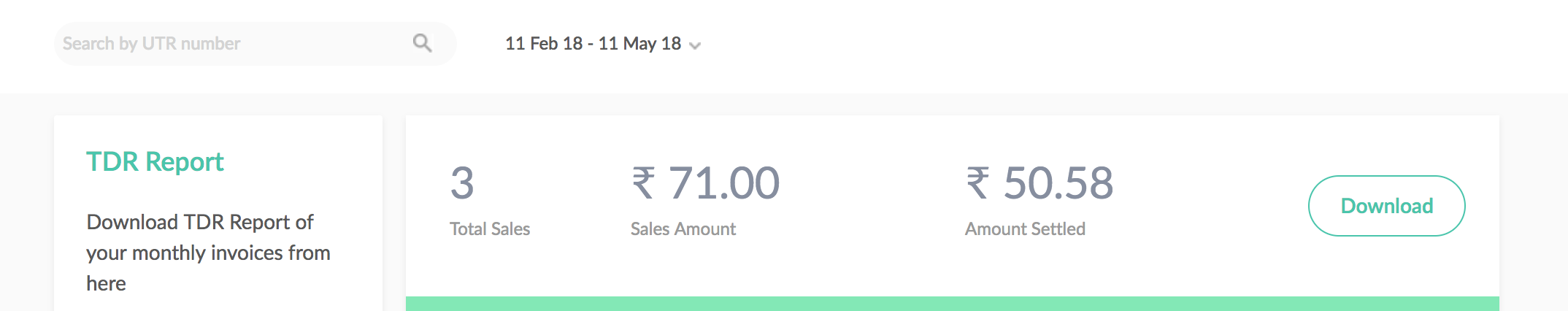Click the magnifier search icon

coord(422,43)
